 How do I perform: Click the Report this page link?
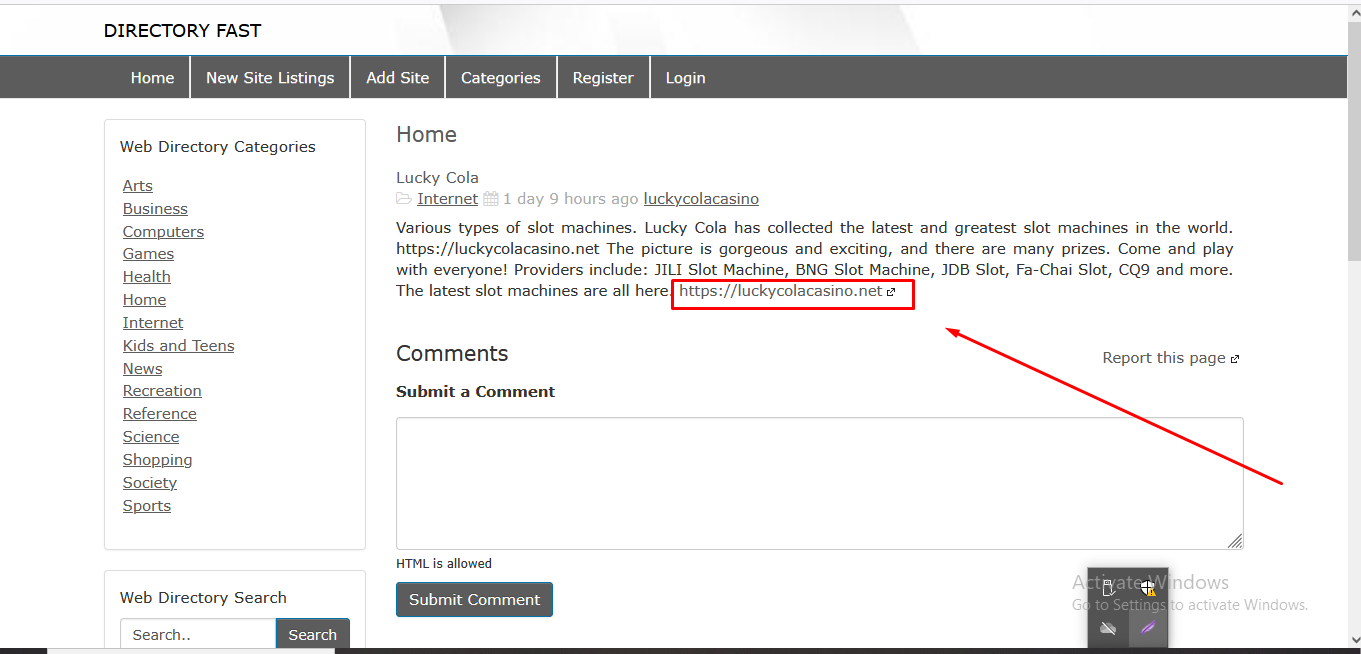(1171, 358)
